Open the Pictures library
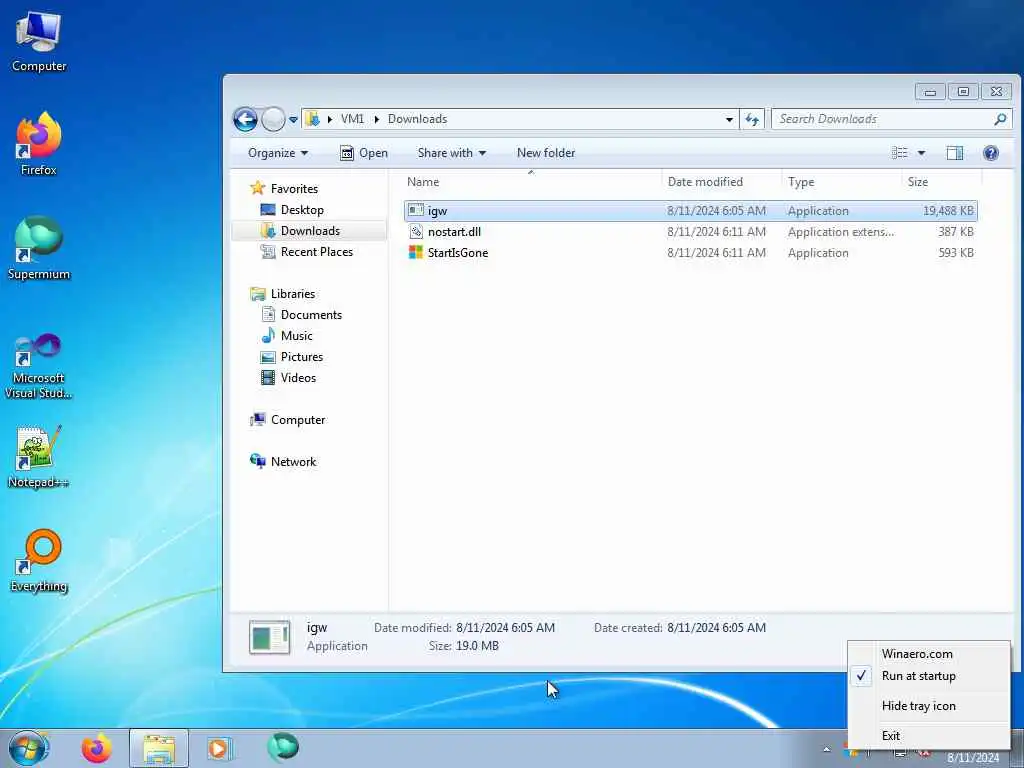 click(x=302, y=357)
